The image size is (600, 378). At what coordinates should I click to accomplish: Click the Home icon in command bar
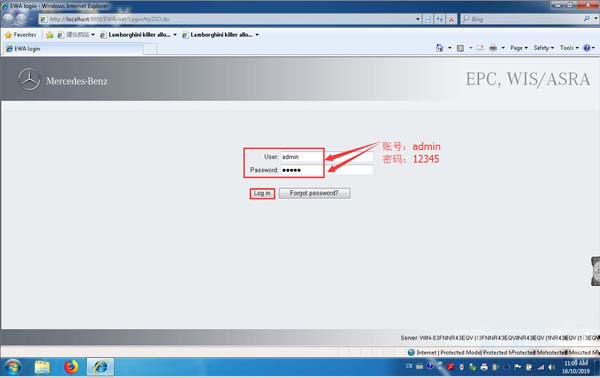pos(439,48)
